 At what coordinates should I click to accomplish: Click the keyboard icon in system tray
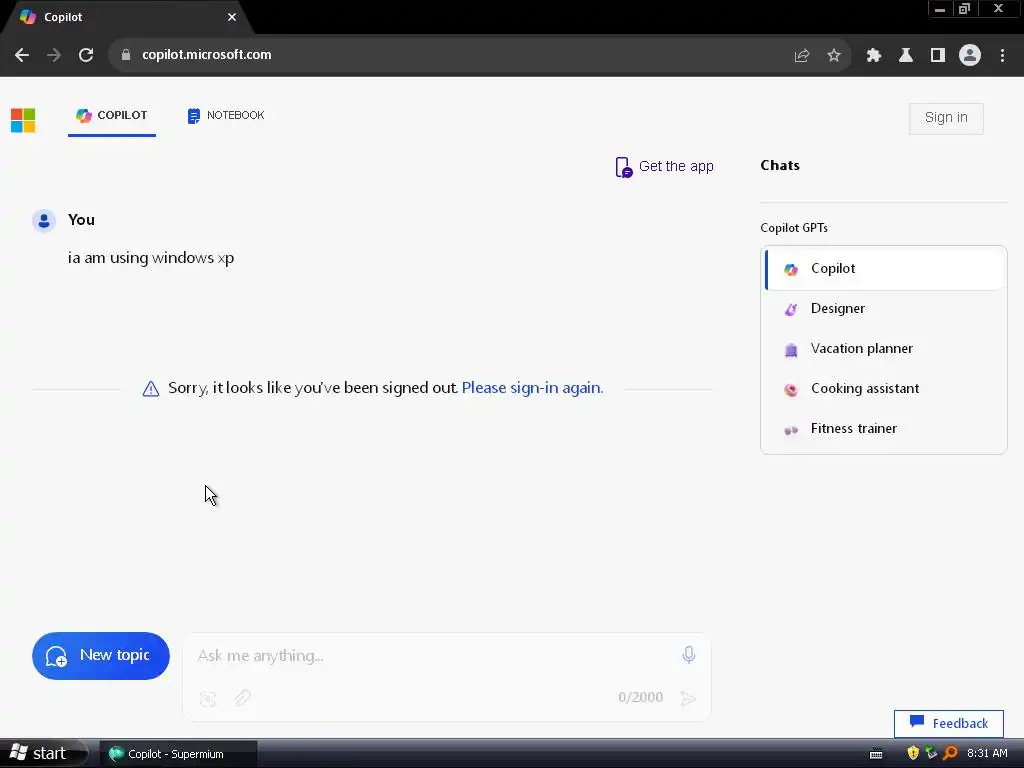click(876, 754)
